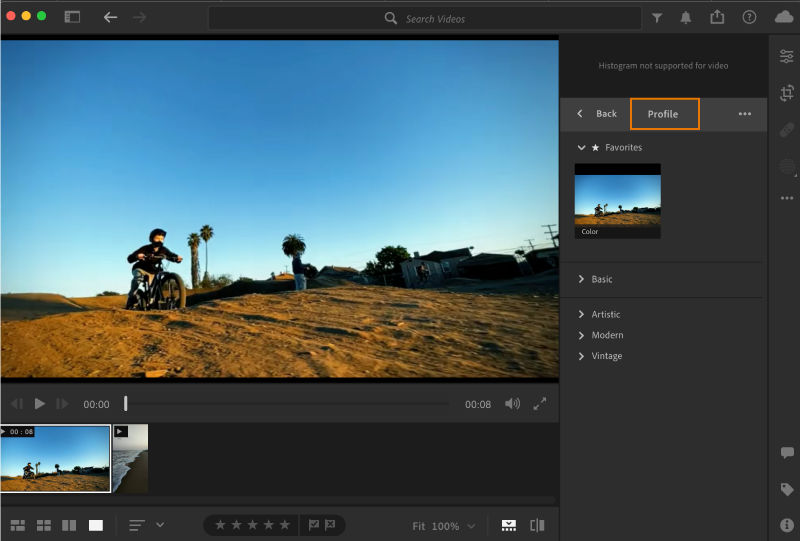
Task: Open the Edit sliders panel icon
Action: click(787, 56)
